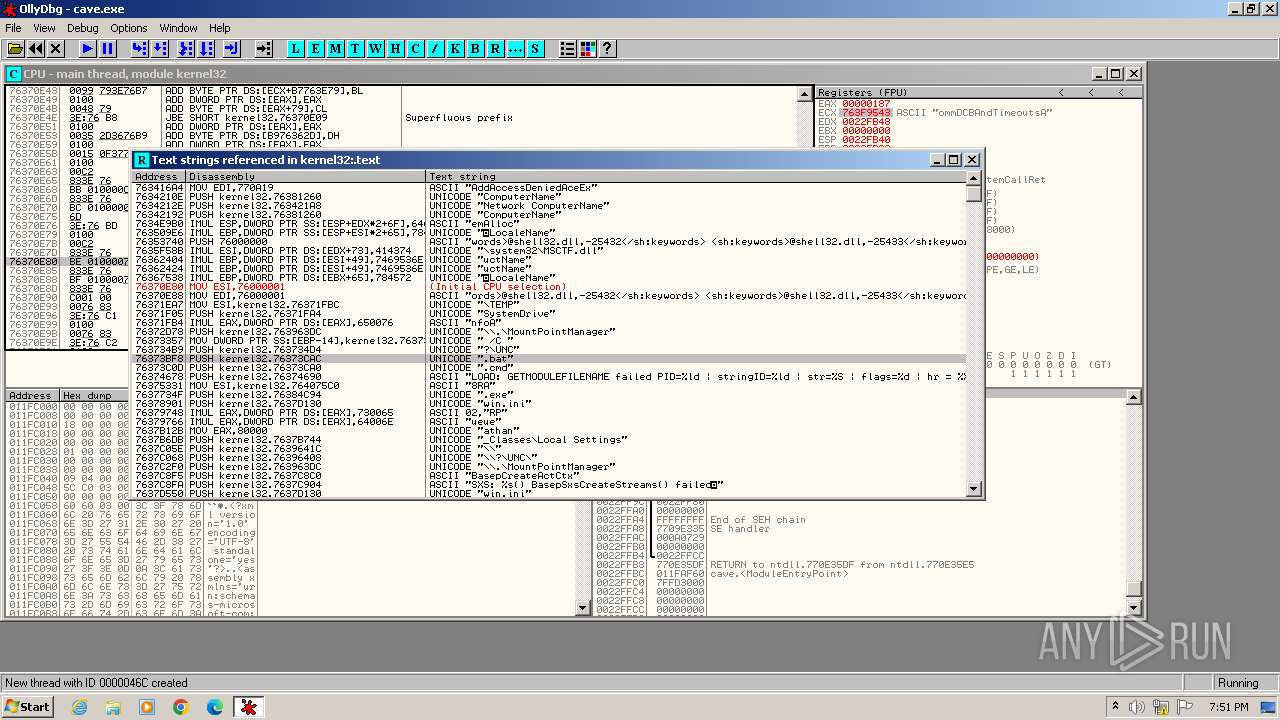
Task: Show the Call stack window (K)
Action: [x=456, y=48]
